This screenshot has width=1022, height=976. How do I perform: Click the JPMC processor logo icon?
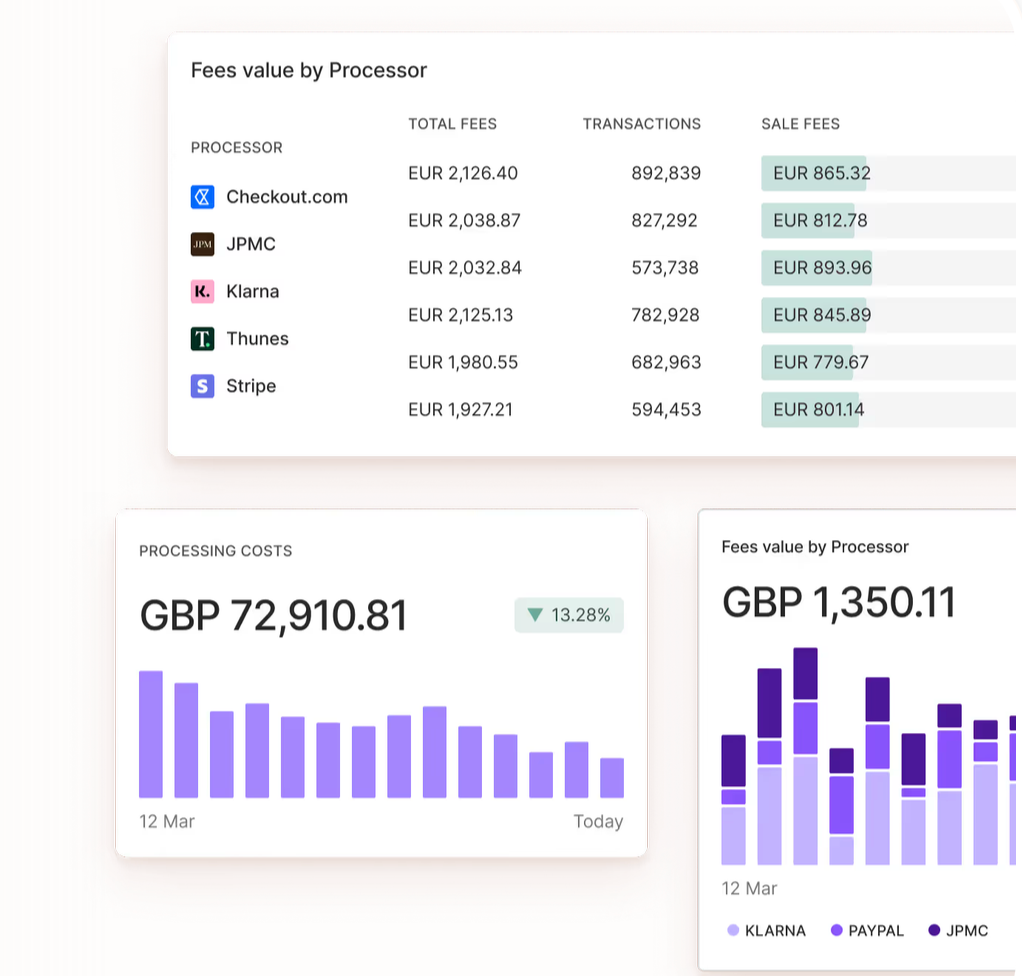202,244
